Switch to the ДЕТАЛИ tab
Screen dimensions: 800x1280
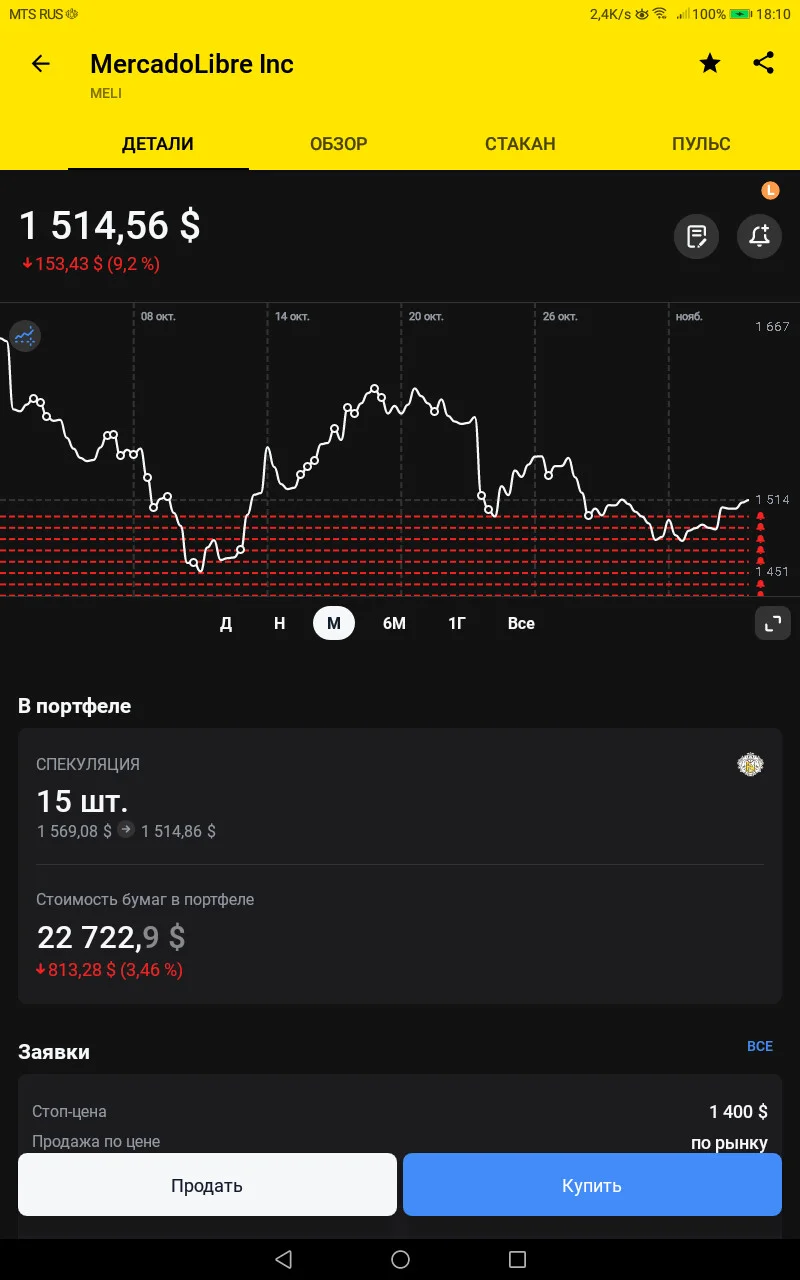pos(158,144)
